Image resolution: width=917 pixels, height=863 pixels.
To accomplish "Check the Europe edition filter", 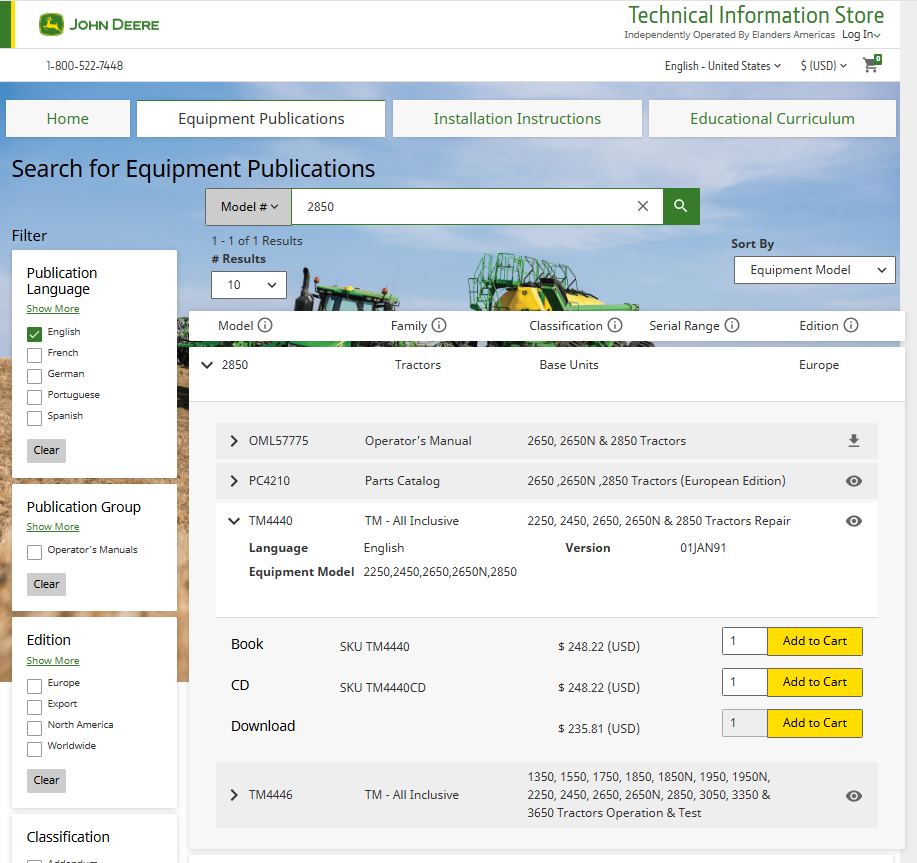I will (35, 685).
